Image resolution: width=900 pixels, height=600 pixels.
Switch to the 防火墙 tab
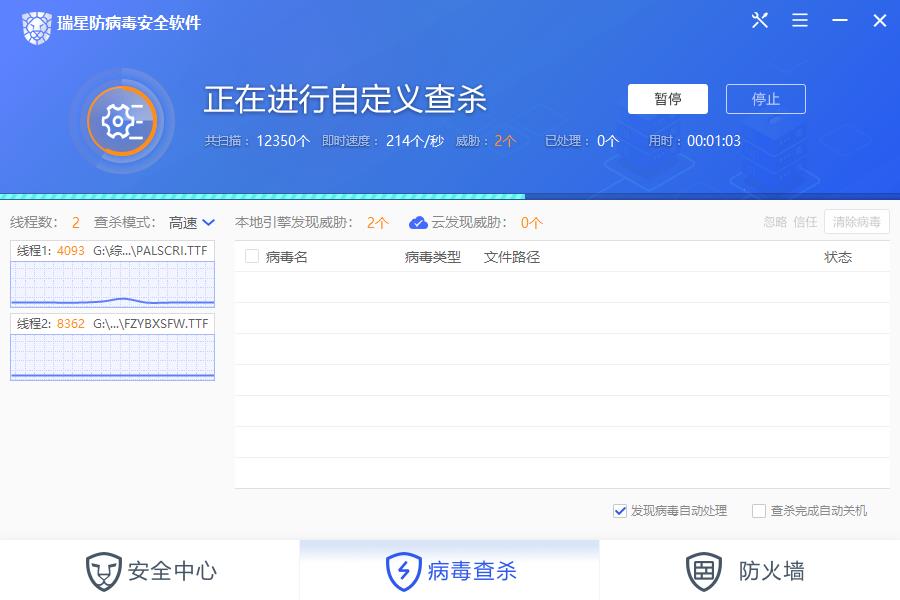[750, 570]
